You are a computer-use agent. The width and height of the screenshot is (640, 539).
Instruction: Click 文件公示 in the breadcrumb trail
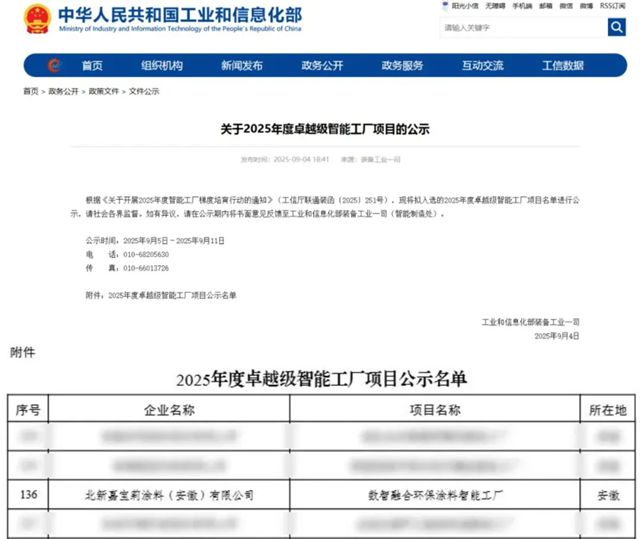click(x=144, y=91)
